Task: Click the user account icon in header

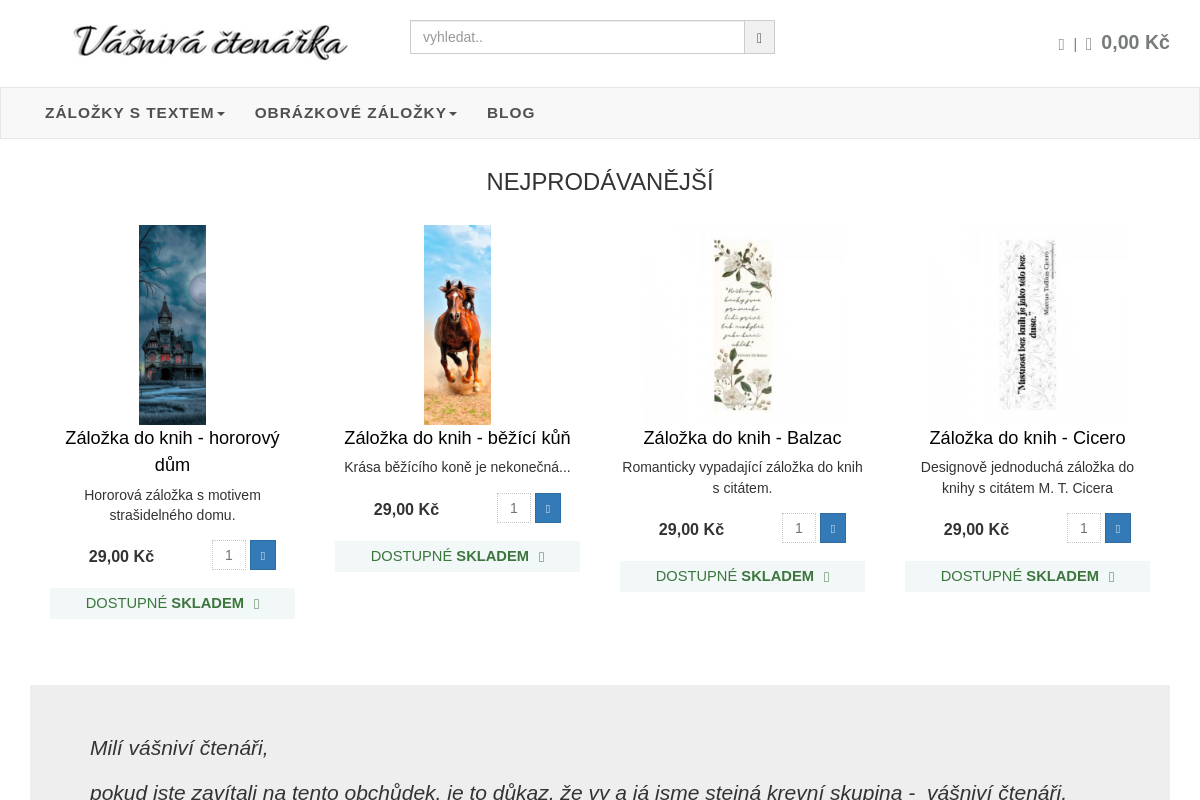Action: point(1061,44)
